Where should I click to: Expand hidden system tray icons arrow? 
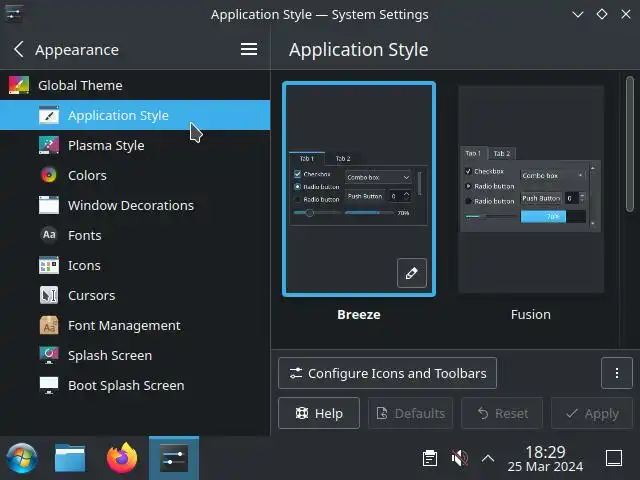tap(488, 458)
